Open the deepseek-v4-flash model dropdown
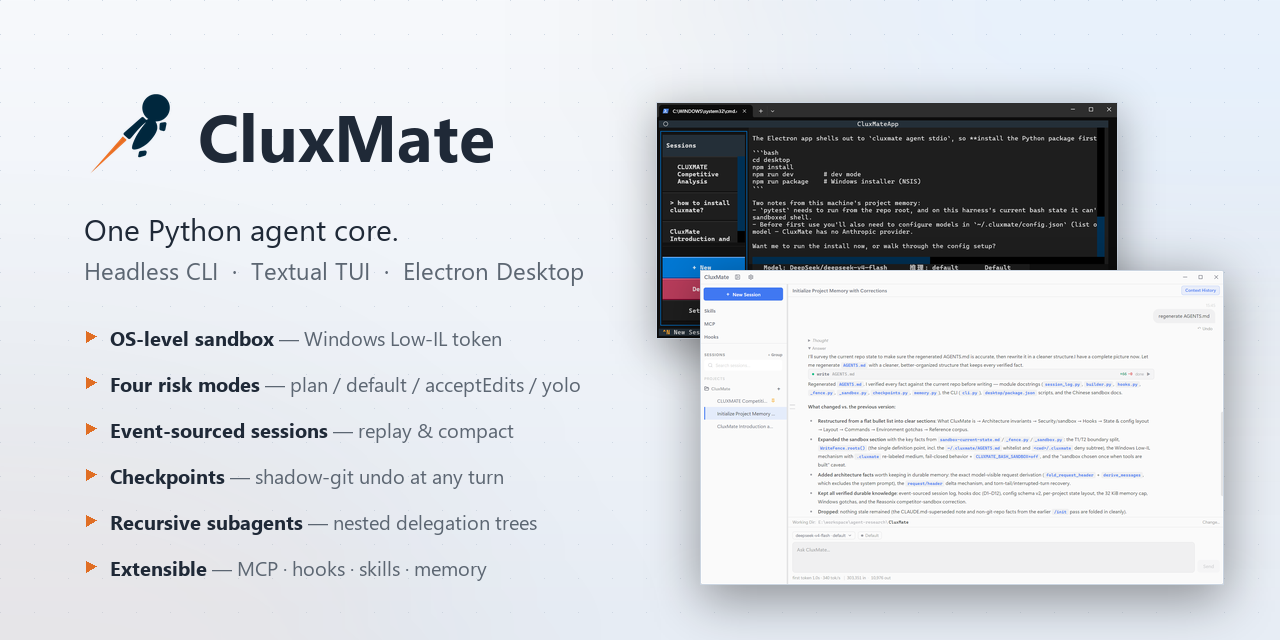Screen dimensions: 1280x640 (824, 535)
